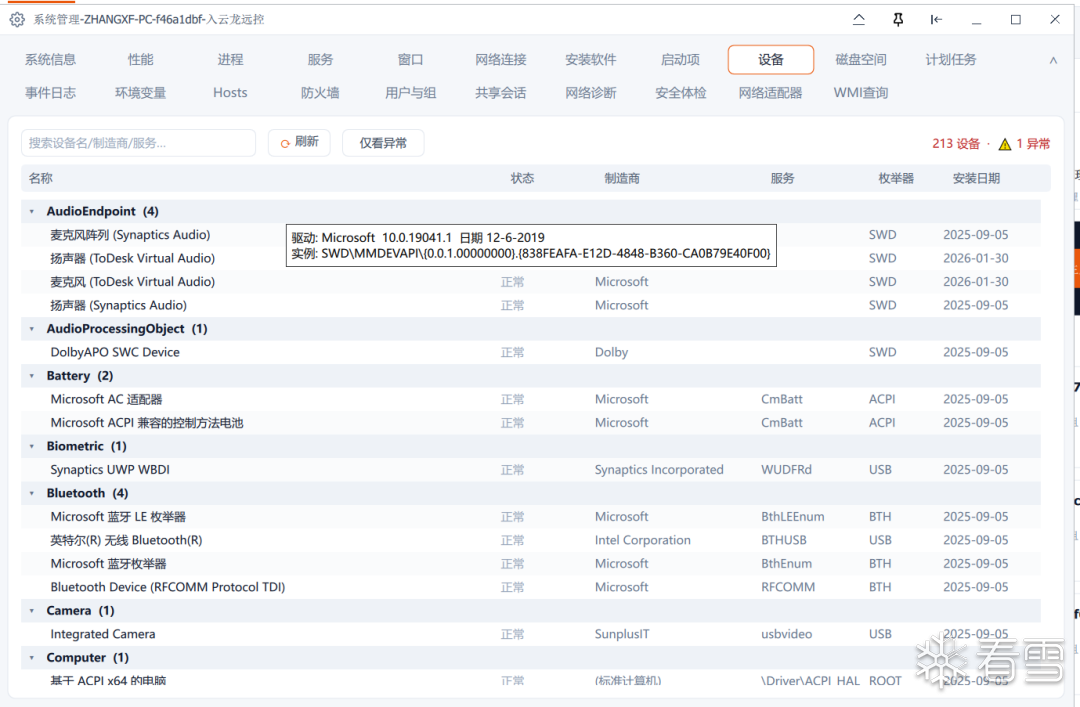Click the 状态 column header
The image size is (1080, 707).
click(522, 178)
